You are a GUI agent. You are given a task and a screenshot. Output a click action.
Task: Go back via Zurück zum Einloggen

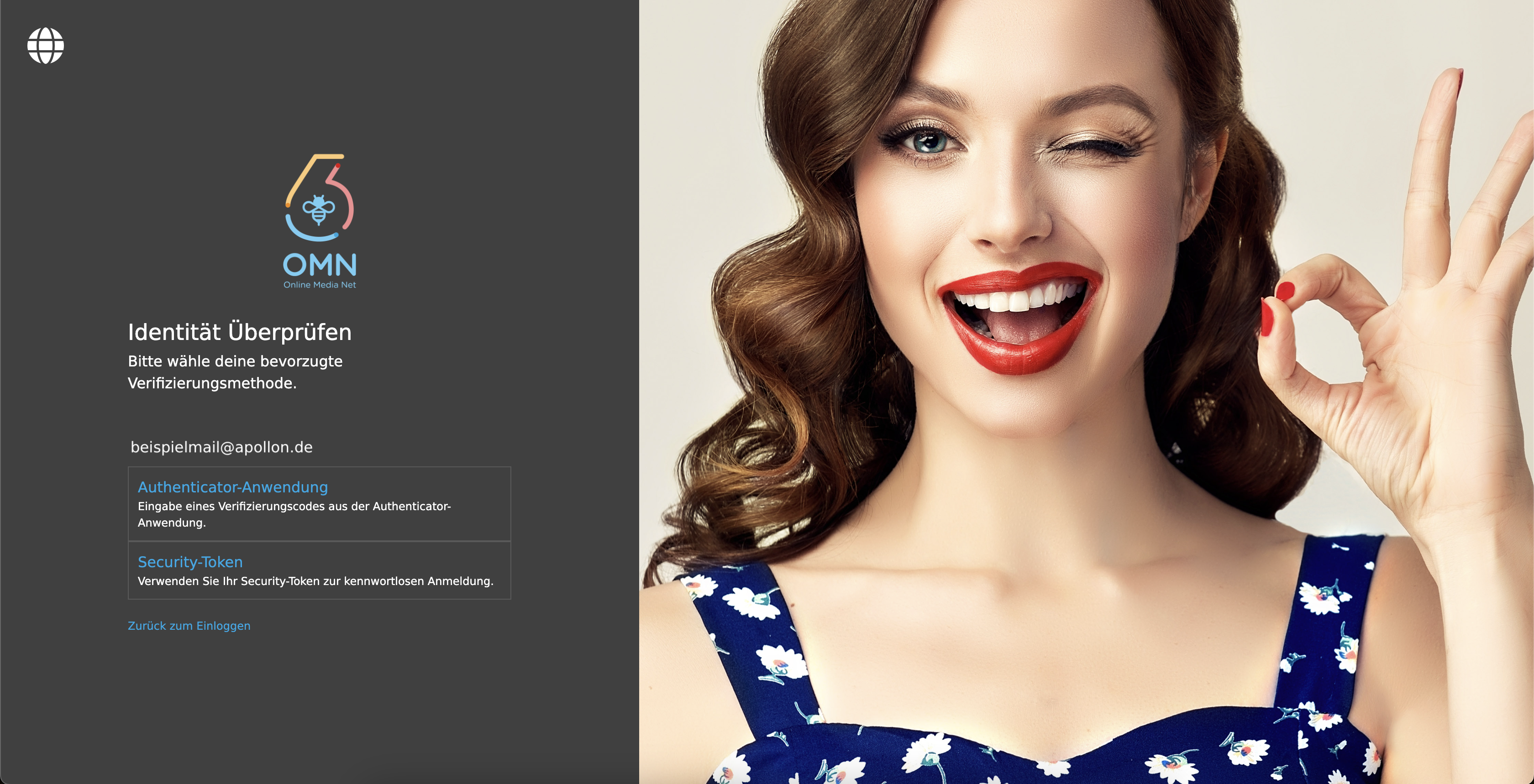pyautogui.click(x=189, y=626)
